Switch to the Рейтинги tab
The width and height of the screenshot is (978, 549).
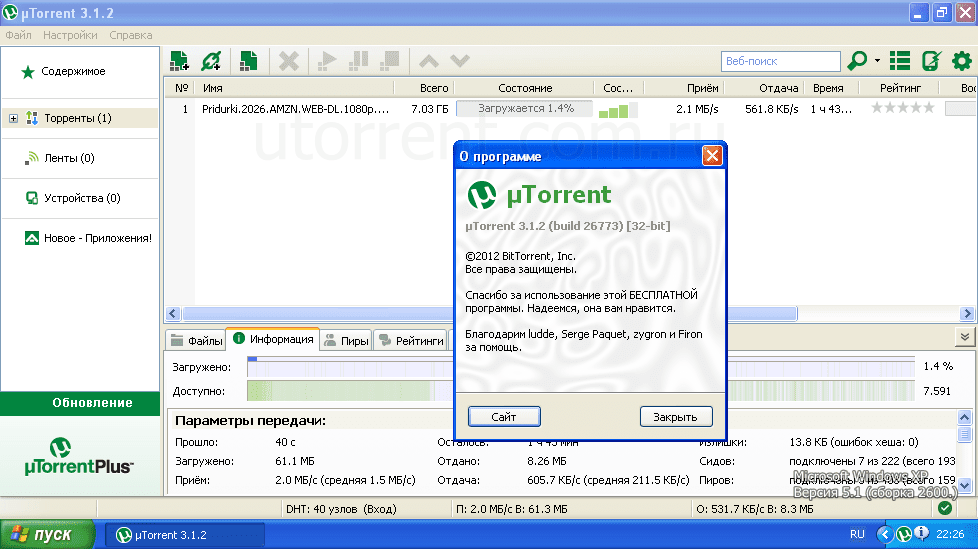411,341
